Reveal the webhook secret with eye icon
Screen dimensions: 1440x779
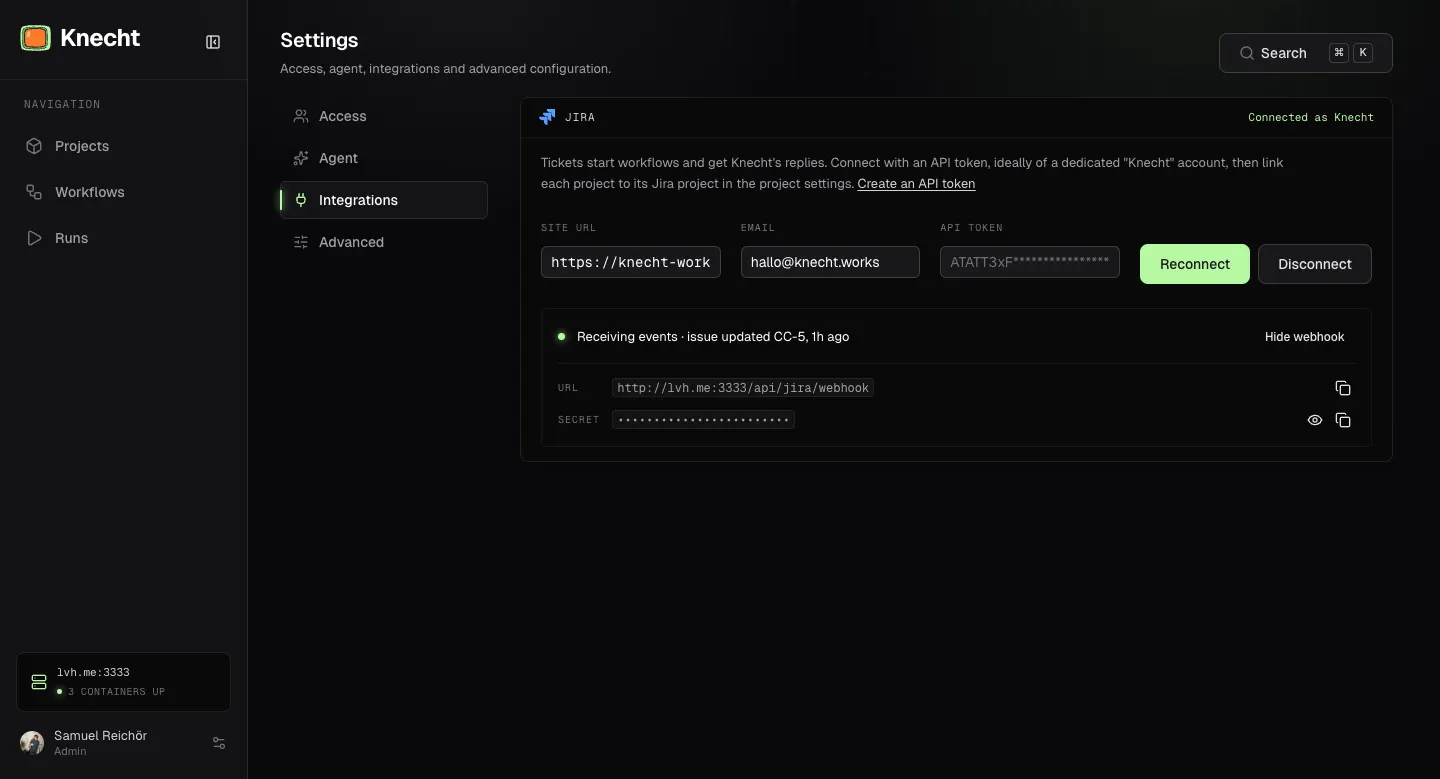pyautogui.click(x=1315, y=420)
